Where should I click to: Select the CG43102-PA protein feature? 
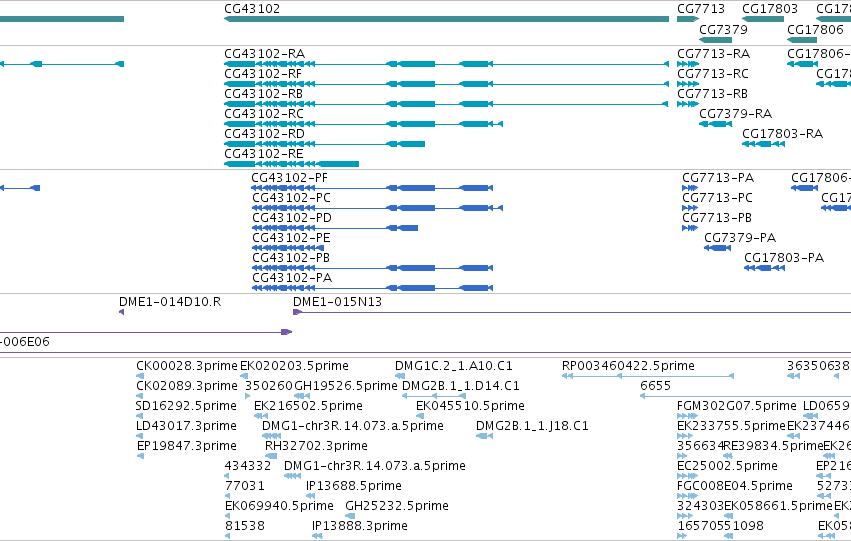click(x=372, y=288)
